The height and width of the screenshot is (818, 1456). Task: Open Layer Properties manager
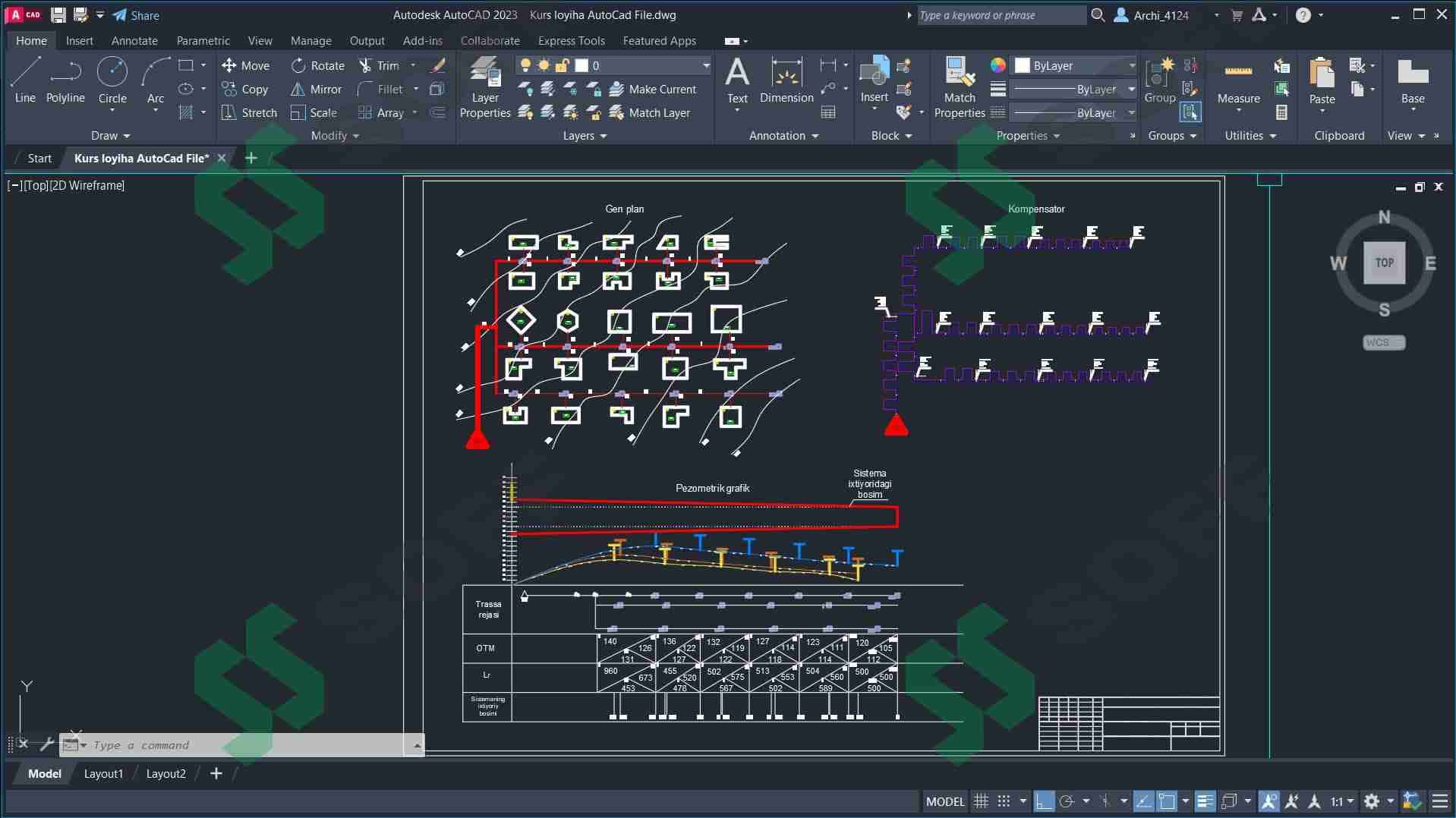click(x=485, y=88)
